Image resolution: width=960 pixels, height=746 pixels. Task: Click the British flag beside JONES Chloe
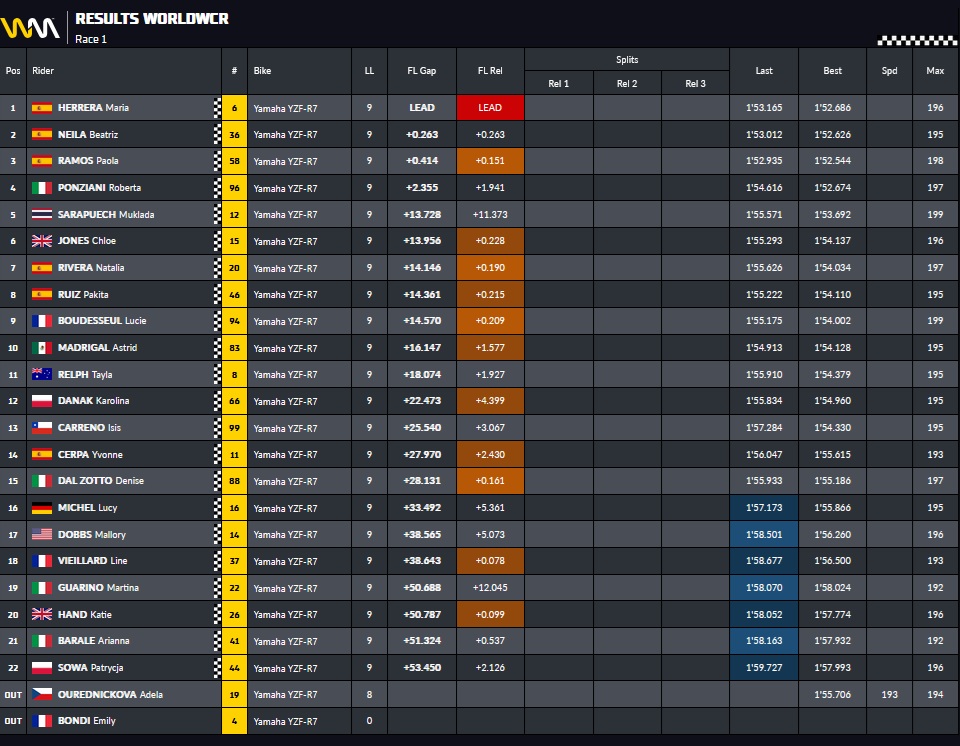pos(42,241)
